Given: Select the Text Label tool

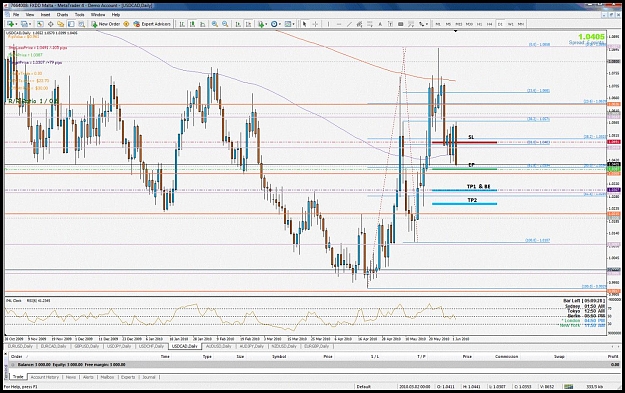Looking at the screenshot, I should (x=390, y=24).
